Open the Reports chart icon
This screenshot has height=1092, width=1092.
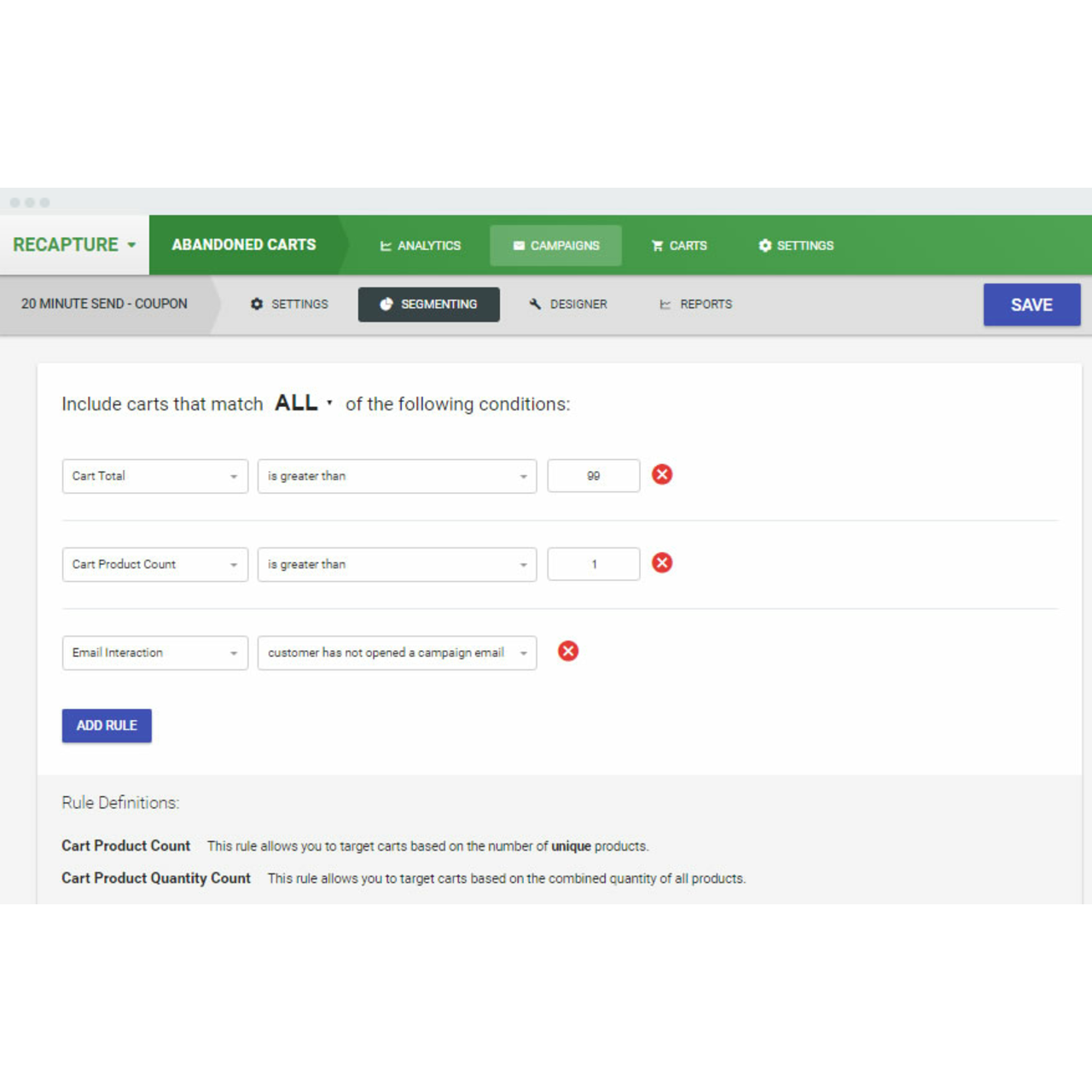coord(666,304)
